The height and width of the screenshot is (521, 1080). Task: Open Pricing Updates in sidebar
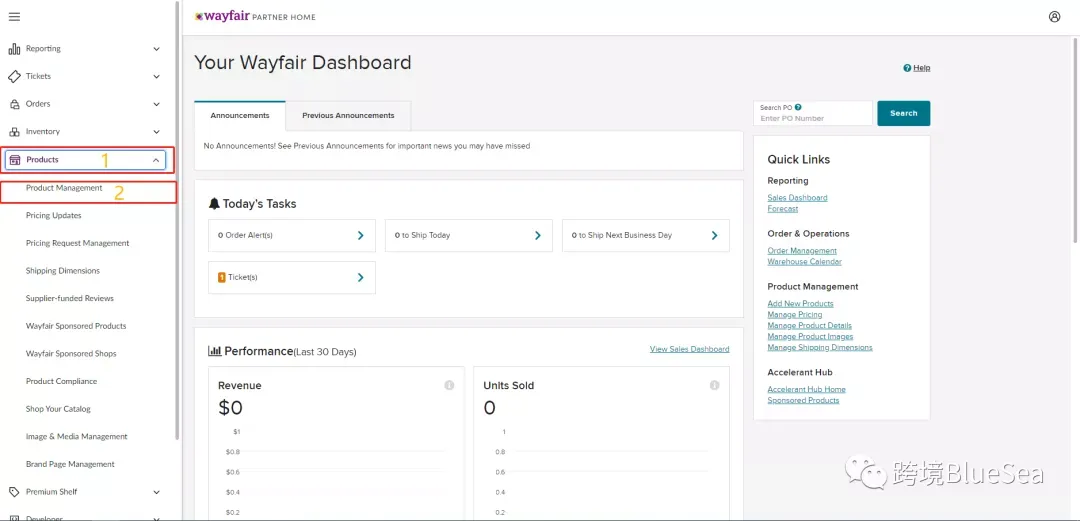point(54,216)
